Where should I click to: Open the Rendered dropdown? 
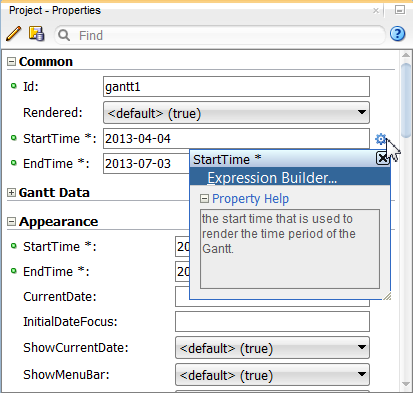[236, 113]
